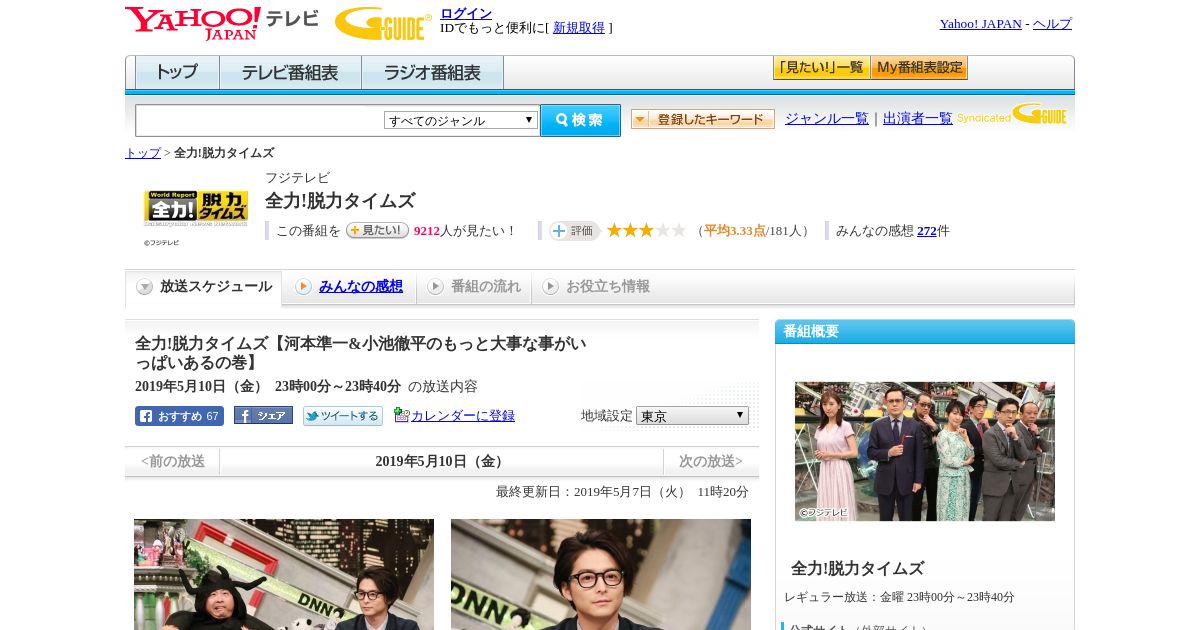Click the 2019年5月10日(金) date header

(442, 461)
